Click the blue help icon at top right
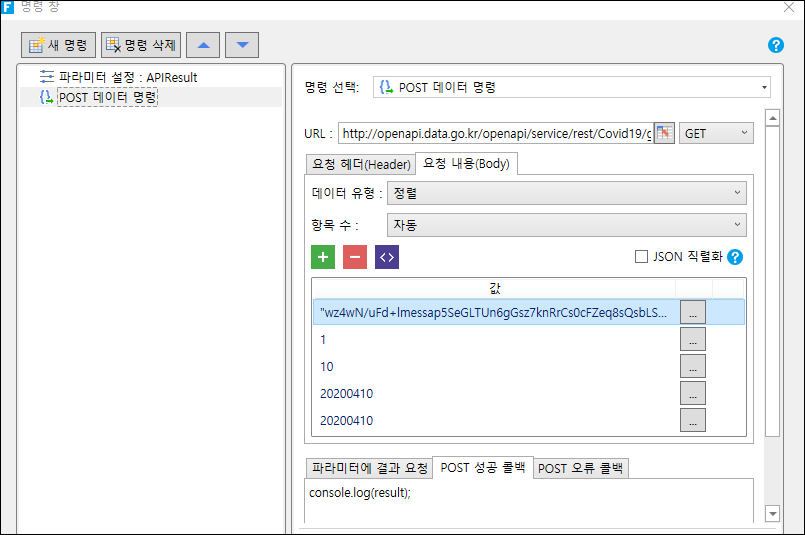 click(776, 45)
